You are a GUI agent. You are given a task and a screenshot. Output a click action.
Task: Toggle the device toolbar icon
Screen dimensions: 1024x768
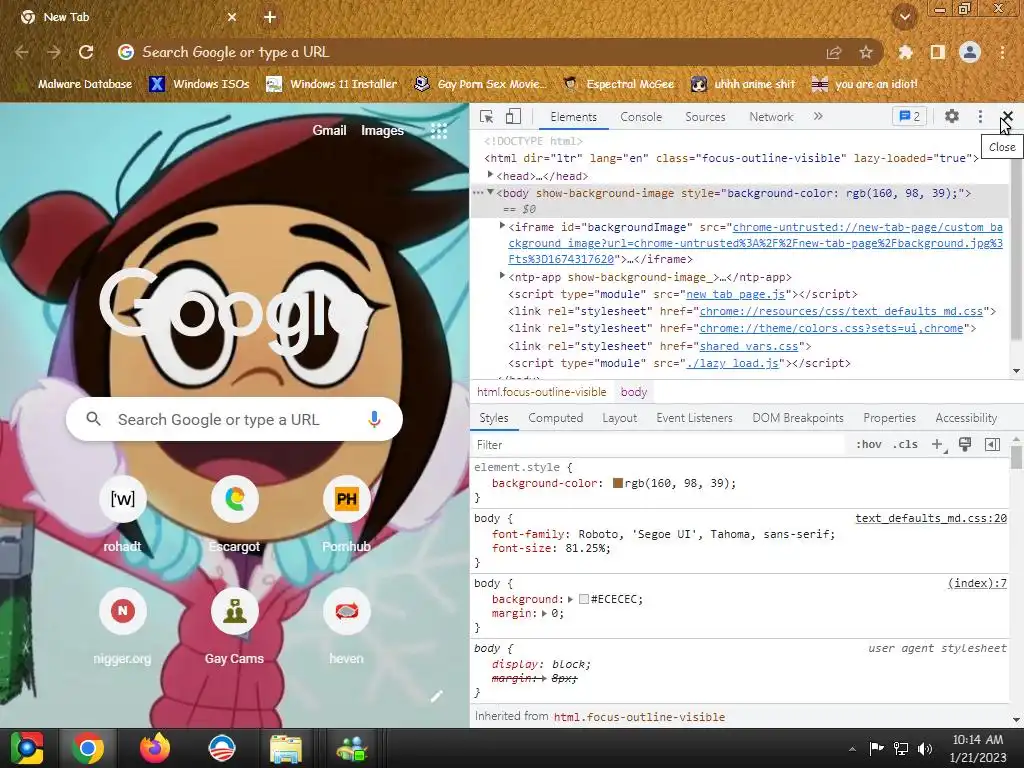point(513,117)
